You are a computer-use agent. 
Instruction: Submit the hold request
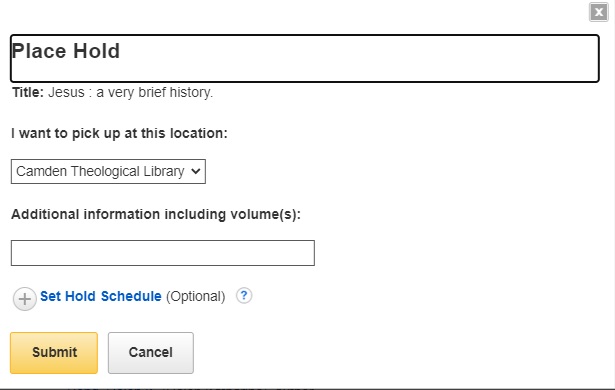pos(54,353)
